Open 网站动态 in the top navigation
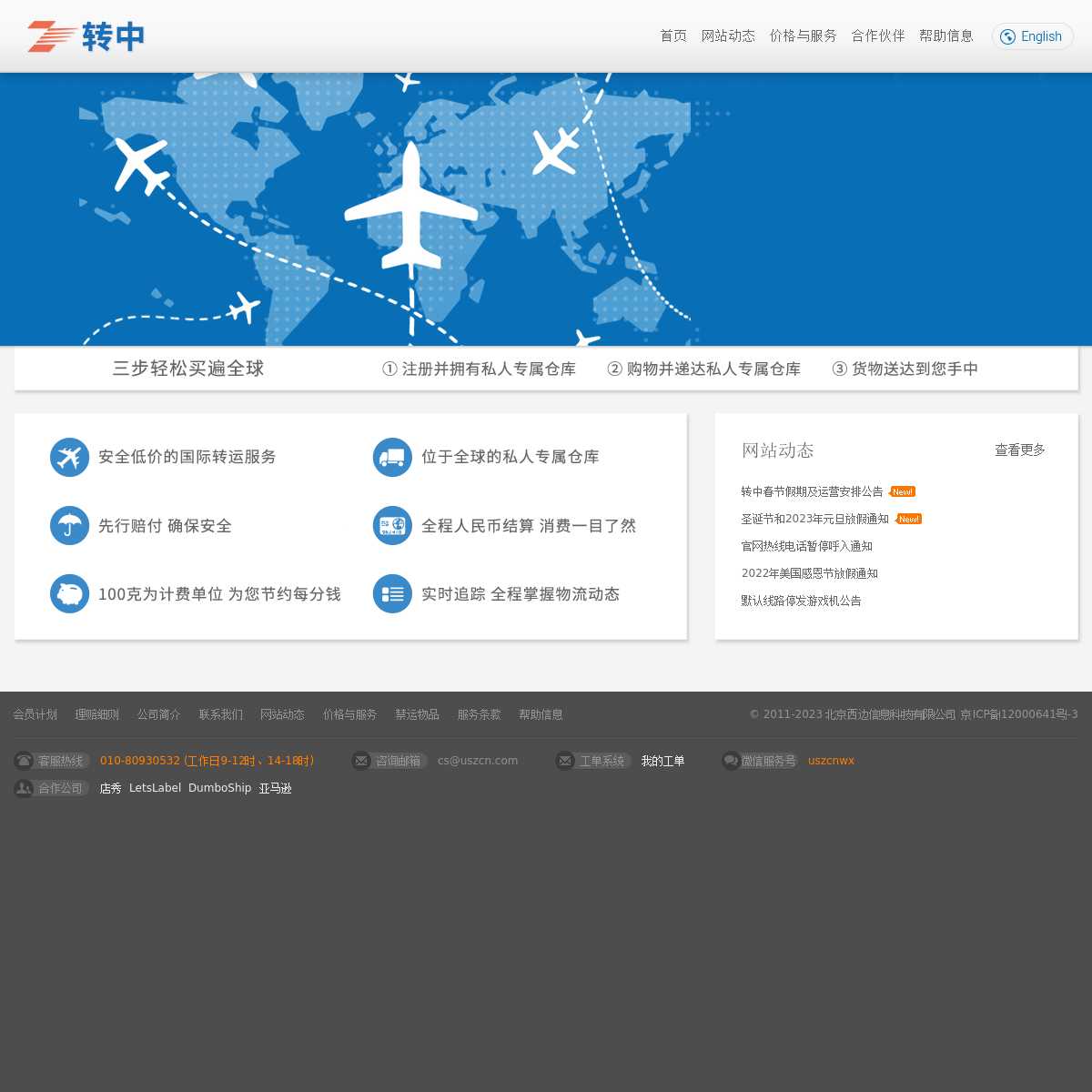This screenshot has height=1092, width=1092. (728, 35)
